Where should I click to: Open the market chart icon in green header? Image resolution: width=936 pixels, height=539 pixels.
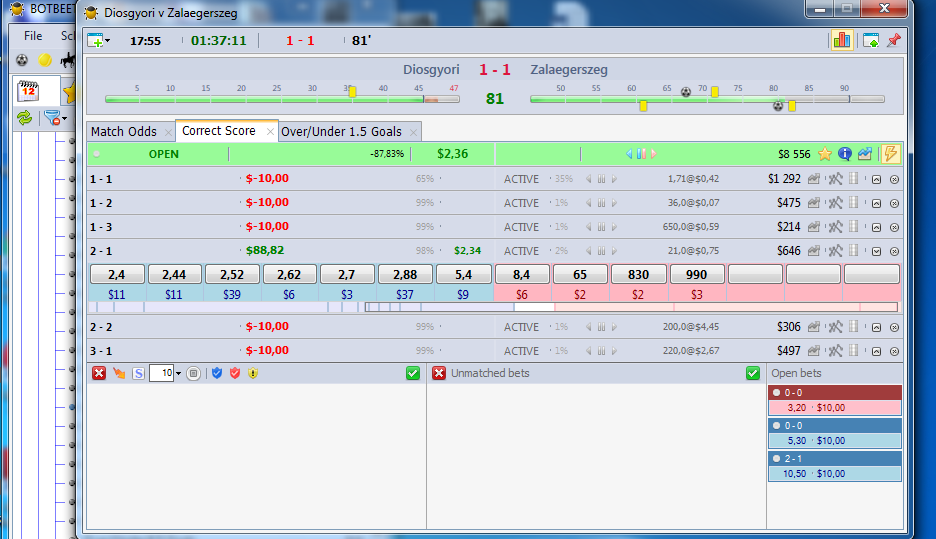tap(865, 154)
